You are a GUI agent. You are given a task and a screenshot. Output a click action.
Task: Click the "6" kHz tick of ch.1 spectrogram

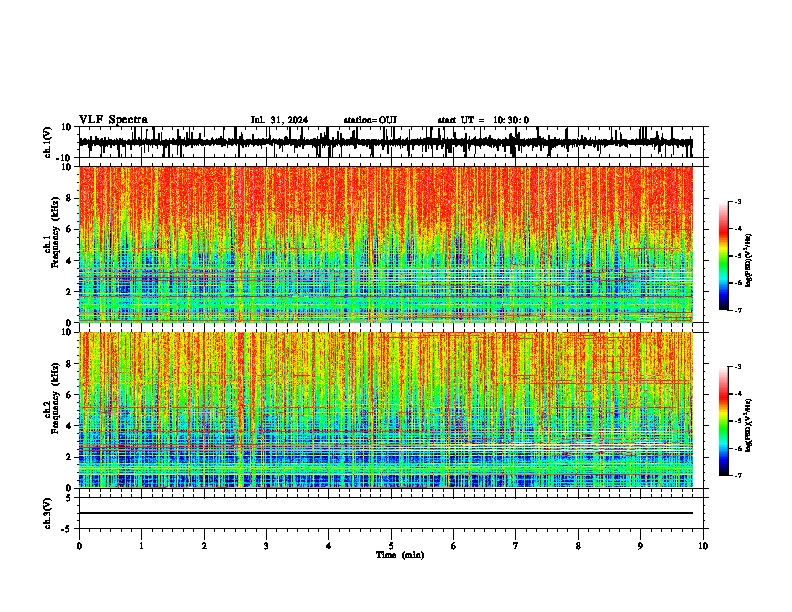(69, 230)
